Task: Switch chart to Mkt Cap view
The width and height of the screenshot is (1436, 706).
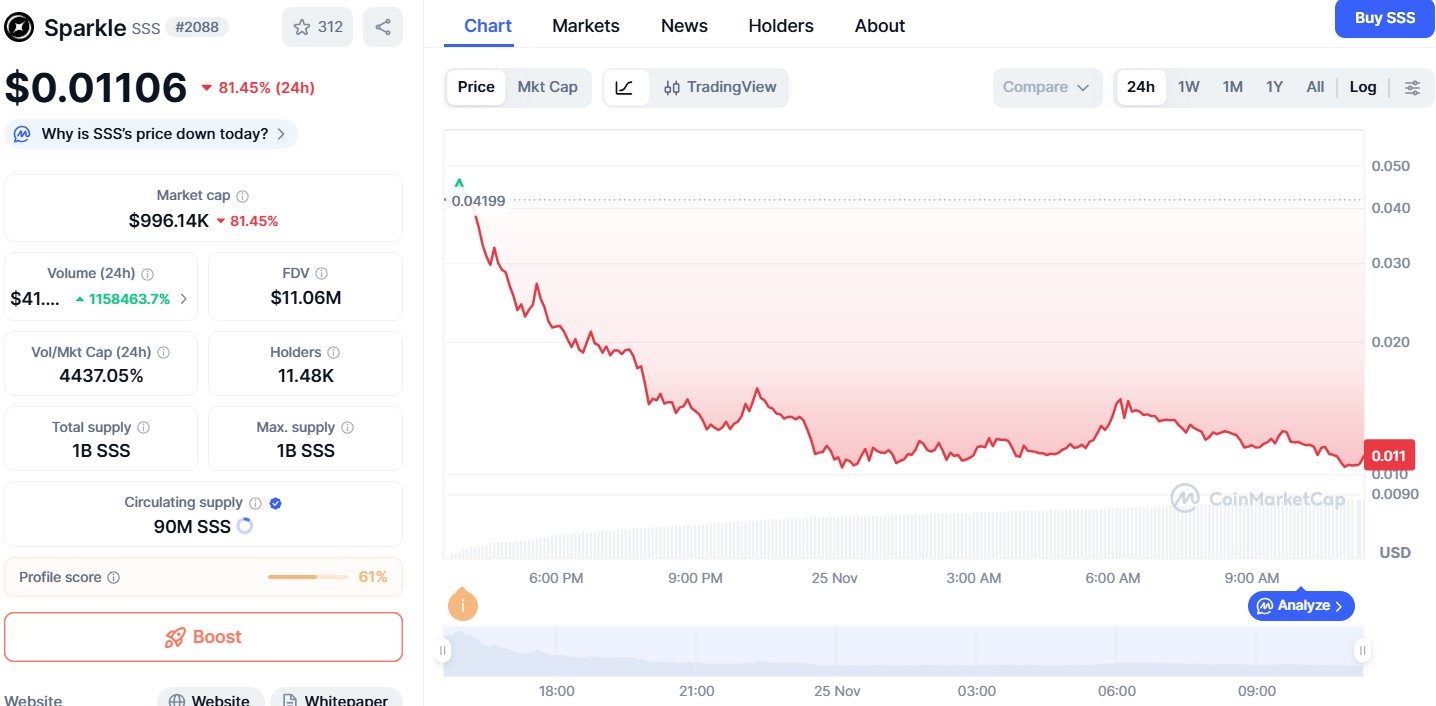Action: coord(547,87)
